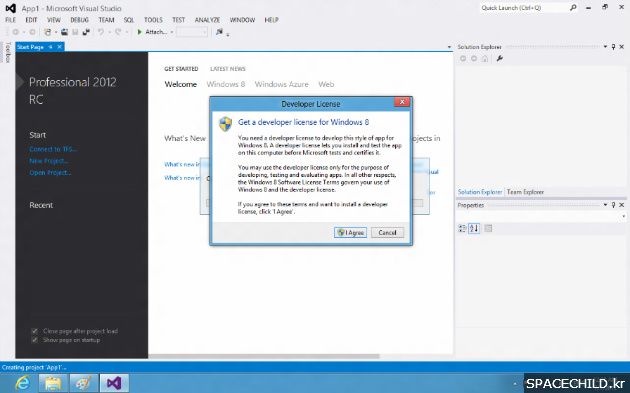Pin the Start Page tab
The image size is (630, 393).
click(x=51, y=47)
